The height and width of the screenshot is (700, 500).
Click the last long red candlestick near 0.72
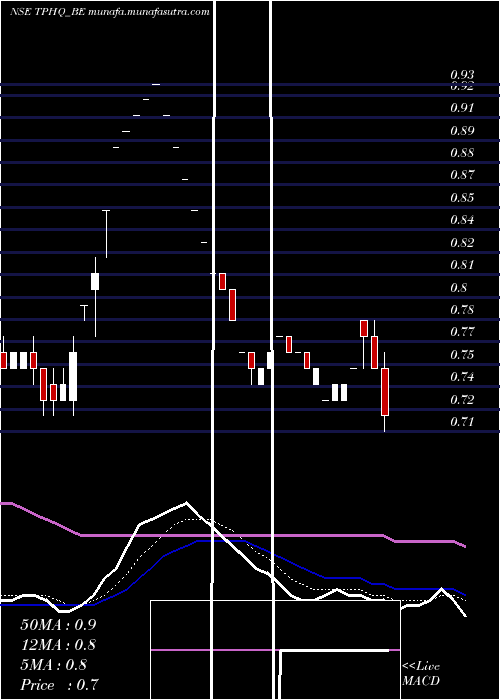385,392
